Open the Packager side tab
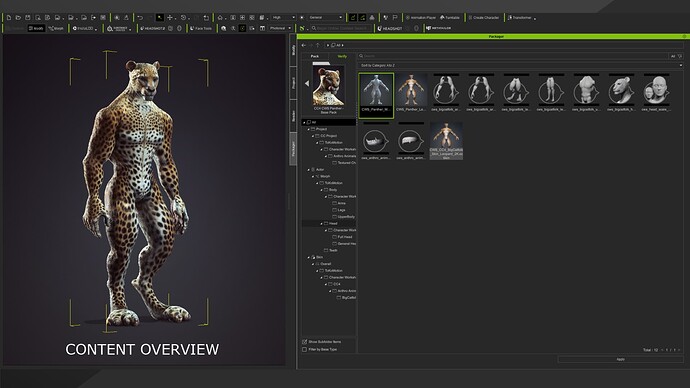690x388 pixels. tap(293, 149)
